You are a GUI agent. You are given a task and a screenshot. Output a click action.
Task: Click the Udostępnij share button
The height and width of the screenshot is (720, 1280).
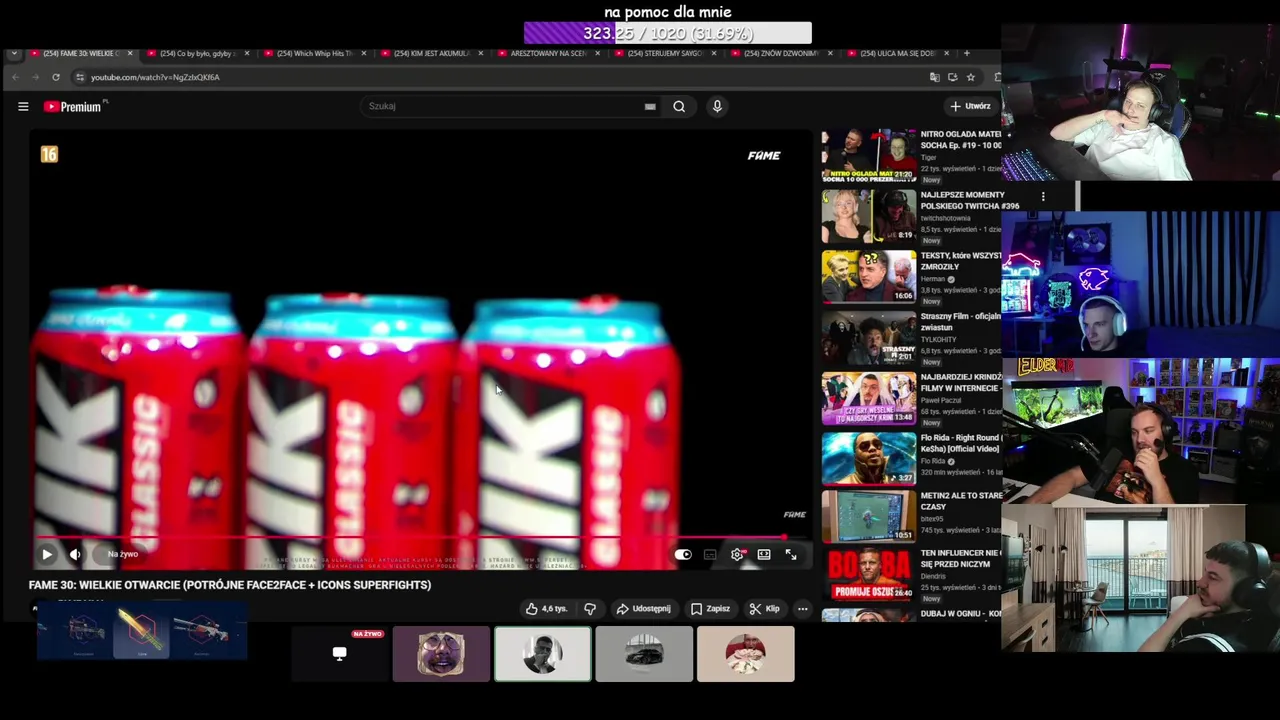(x=643, y=608)
